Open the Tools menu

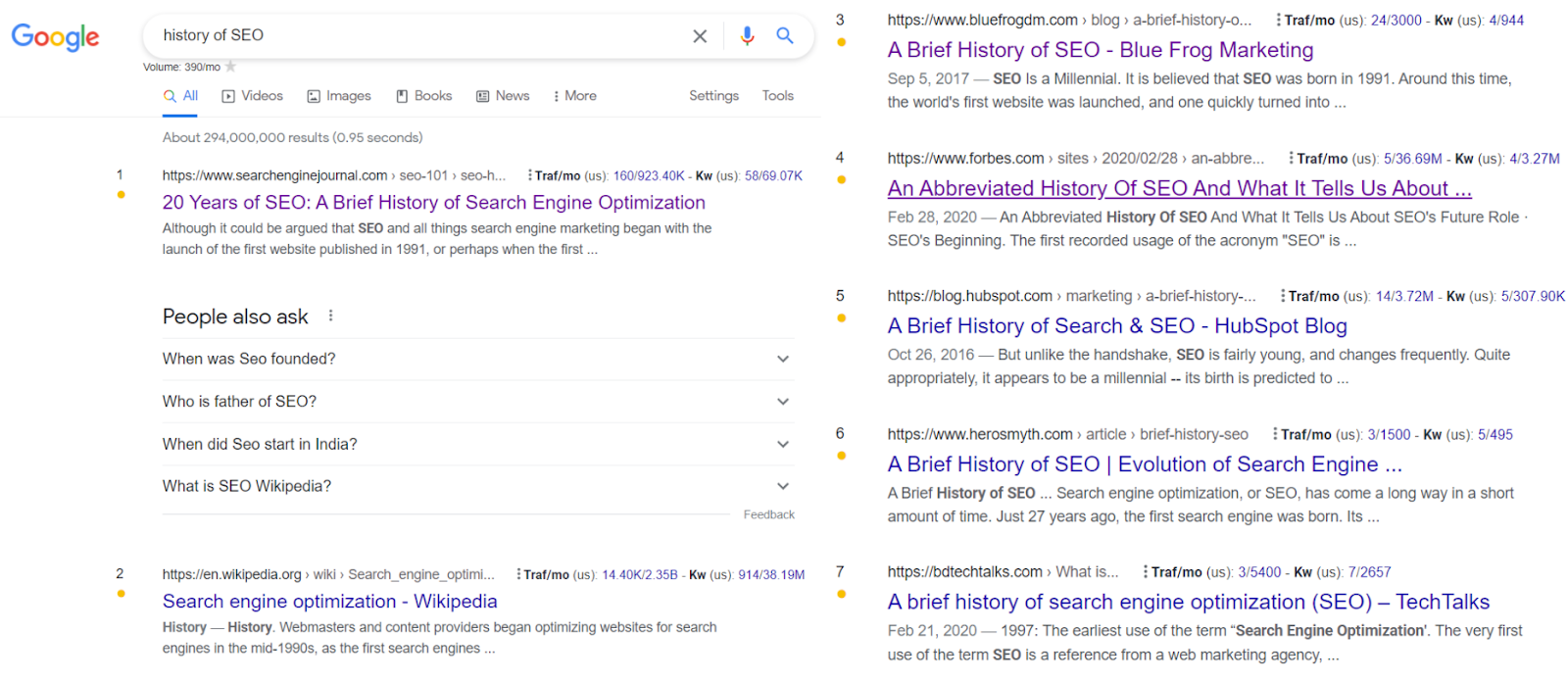(778, 96)
